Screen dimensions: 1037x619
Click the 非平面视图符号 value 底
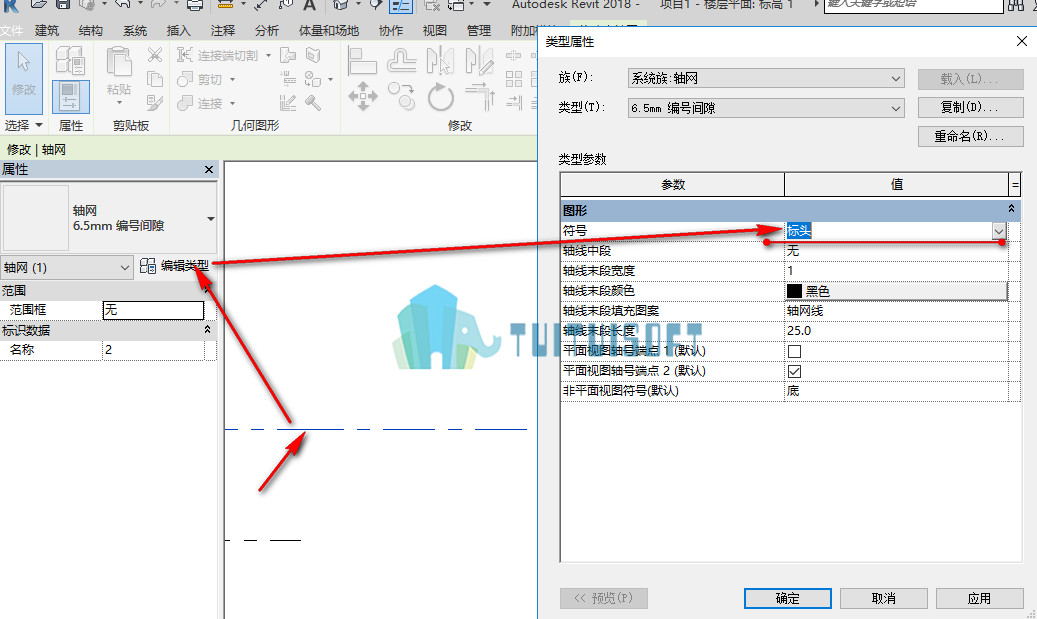click(896, 391)
